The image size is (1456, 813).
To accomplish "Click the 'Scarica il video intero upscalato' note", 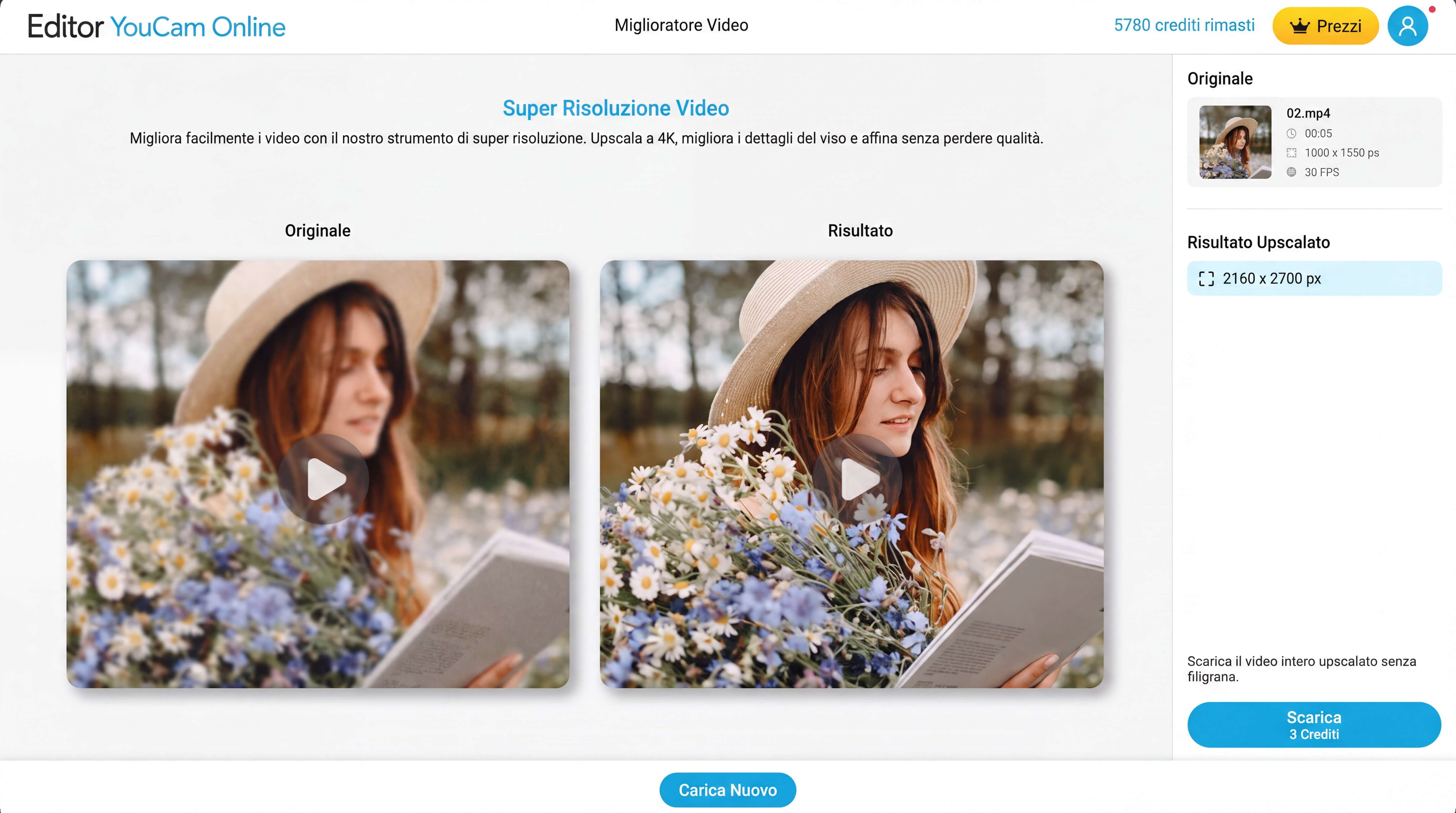I will [1302, 669].
